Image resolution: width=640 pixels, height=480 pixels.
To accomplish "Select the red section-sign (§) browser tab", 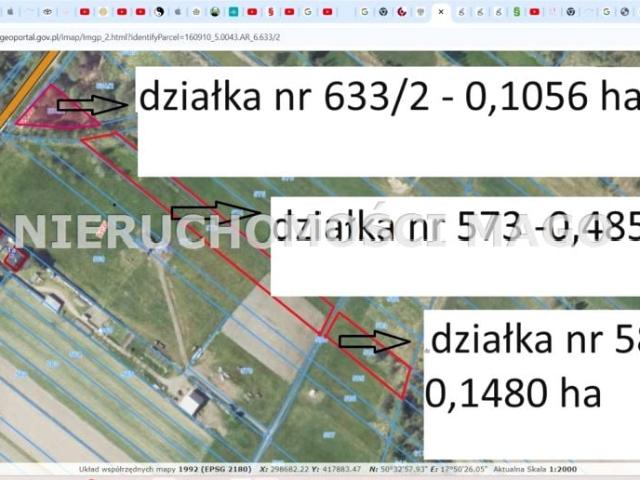I will [x=271, y=12].
